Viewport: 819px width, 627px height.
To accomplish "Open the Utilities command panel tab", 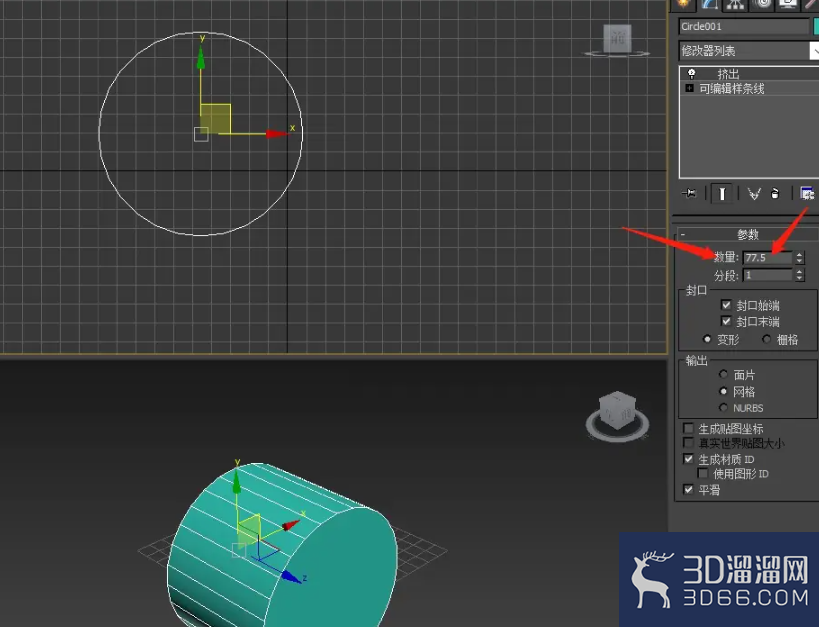I will pyautogui.click(x=811, y=5).
